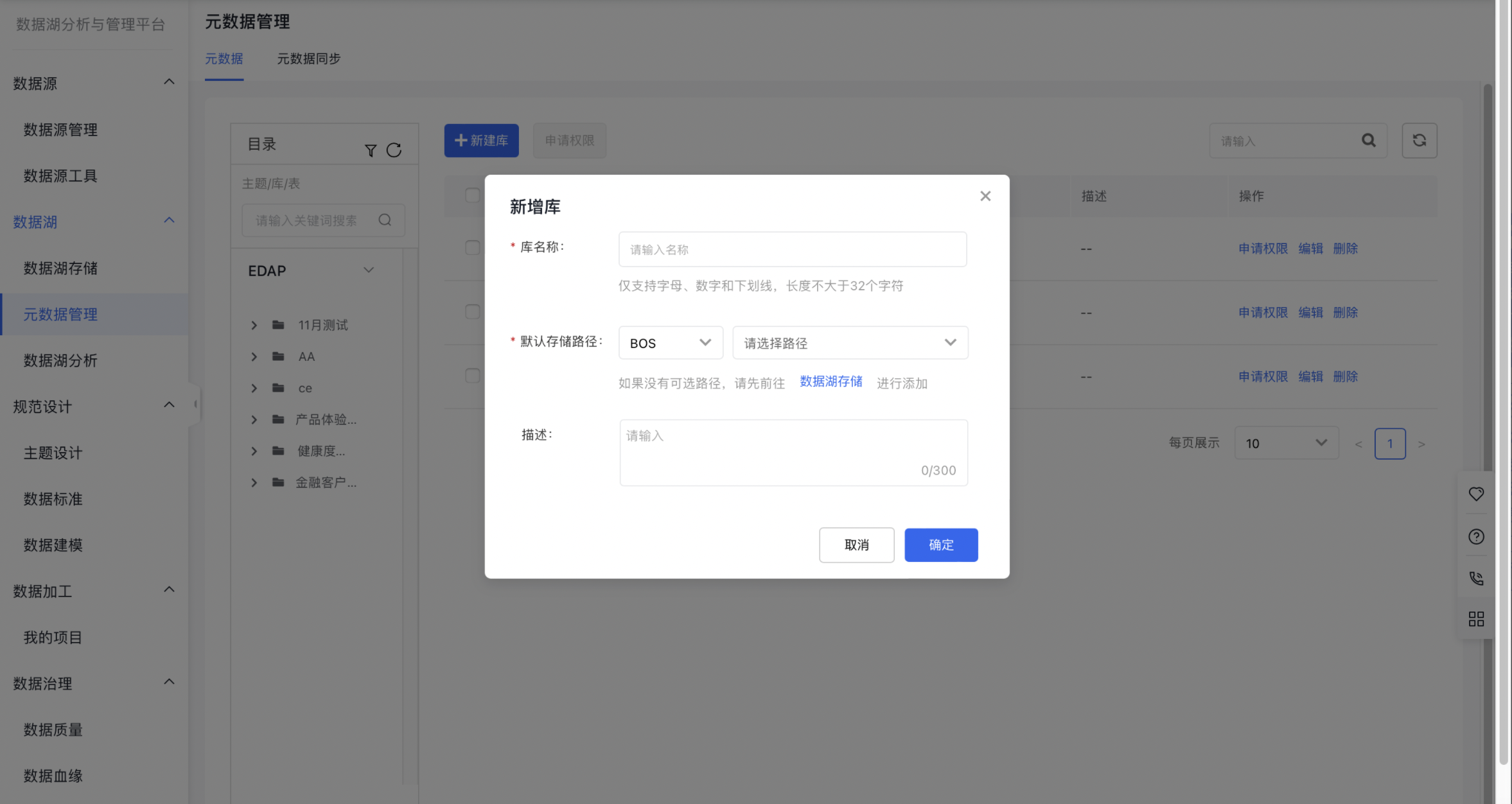Click the heart favorite icon
The height and width of the screenshot is (804, 1512).
(x=1476, y=494)
